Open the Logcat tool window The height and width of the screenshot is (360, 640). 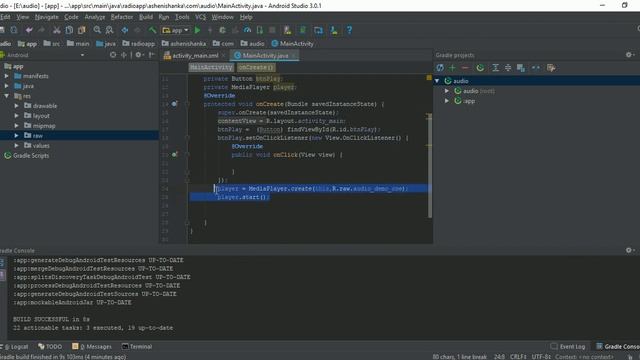tap(15, 347)
